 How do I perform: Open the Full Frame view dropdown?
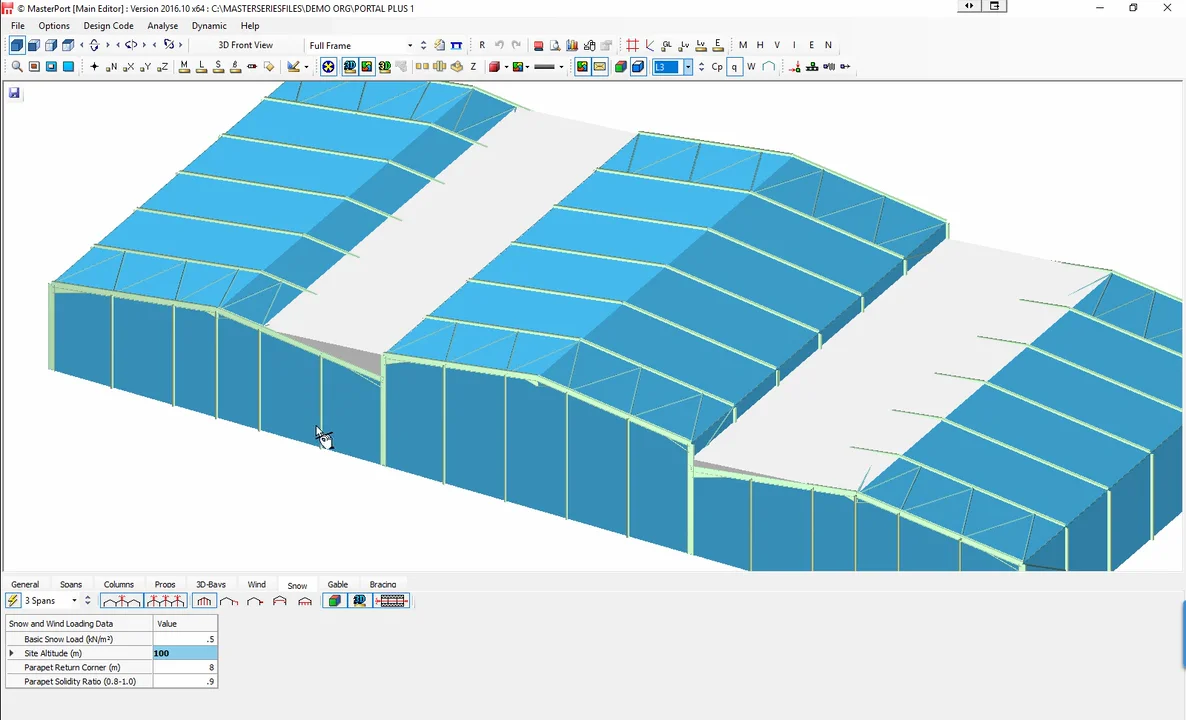[x=409, y=45]
